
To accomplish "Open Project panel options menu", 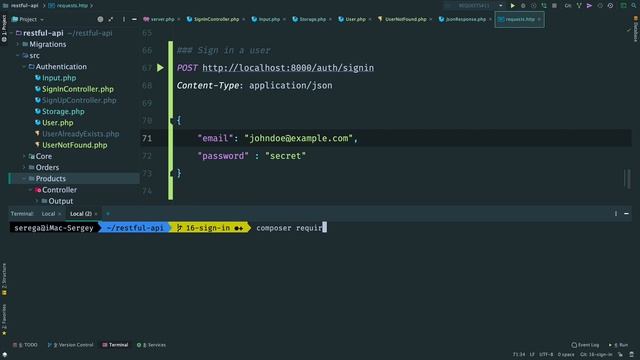I will tap(124, 19).
